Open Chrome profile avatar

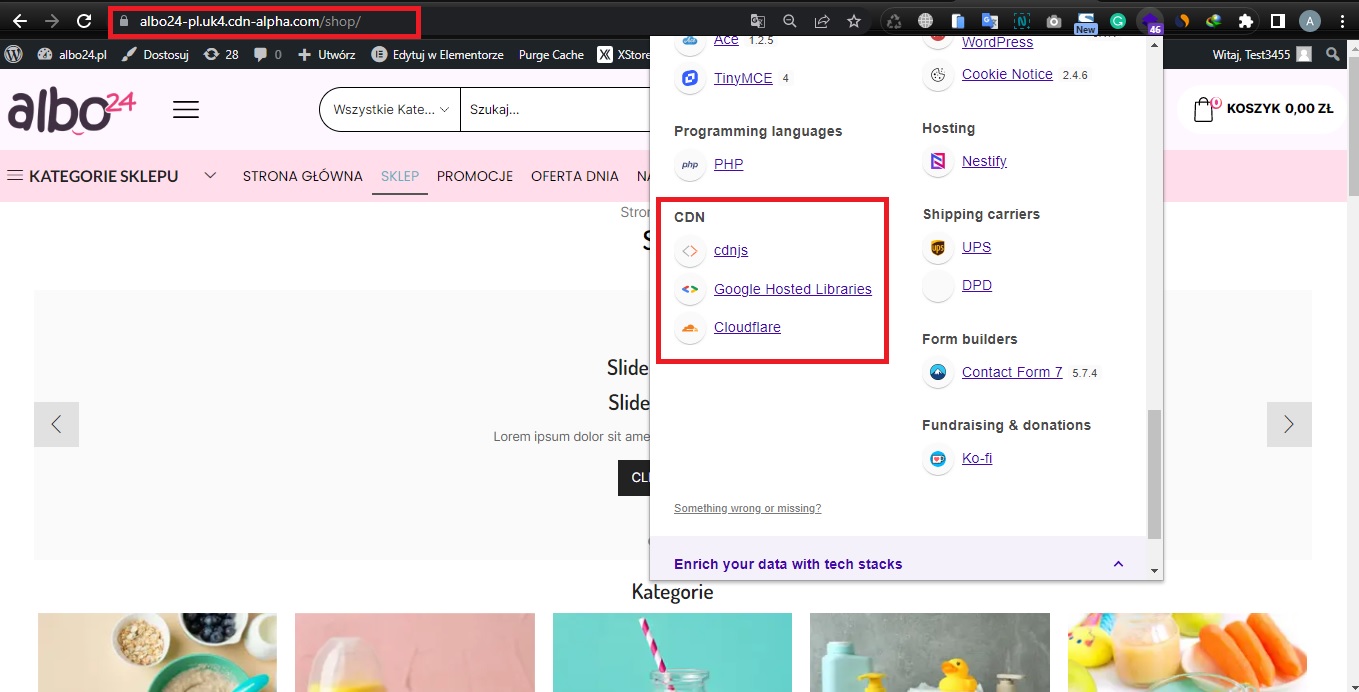pos(1309,21)
